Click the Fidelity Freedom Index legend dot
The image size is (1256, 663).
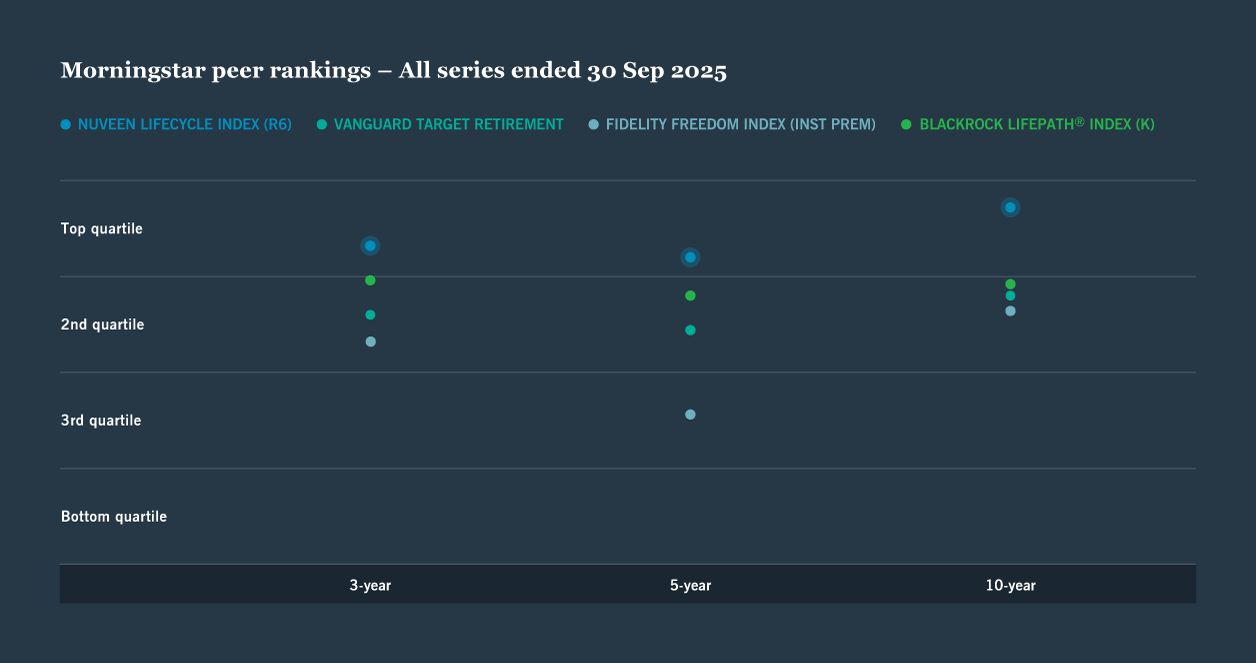click(x=592, y=124)
